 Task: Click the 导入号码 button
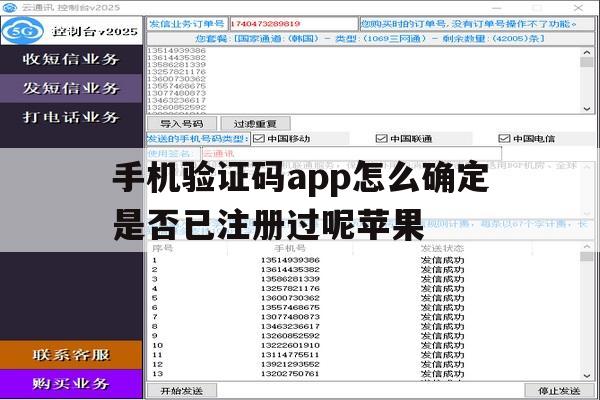tap(182, 124)
